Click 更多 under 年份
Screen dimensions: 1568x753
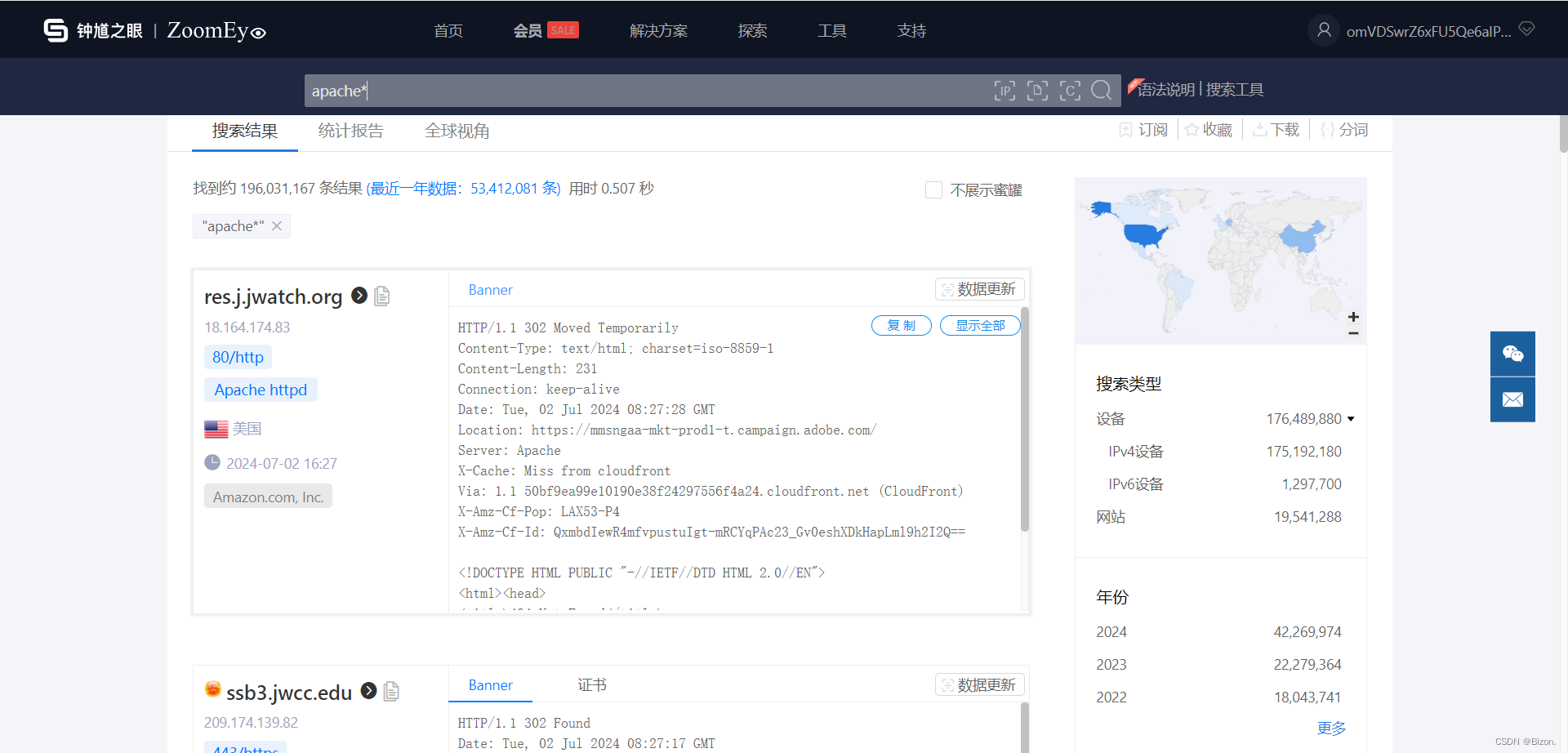coord(1331,728)
